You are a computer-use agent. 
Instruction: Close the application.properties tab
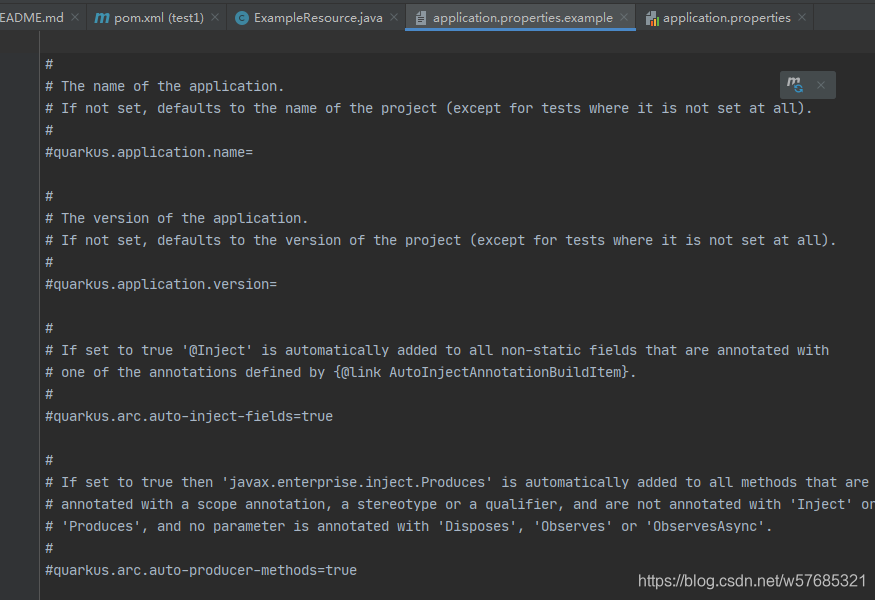[x=802, y=18]
